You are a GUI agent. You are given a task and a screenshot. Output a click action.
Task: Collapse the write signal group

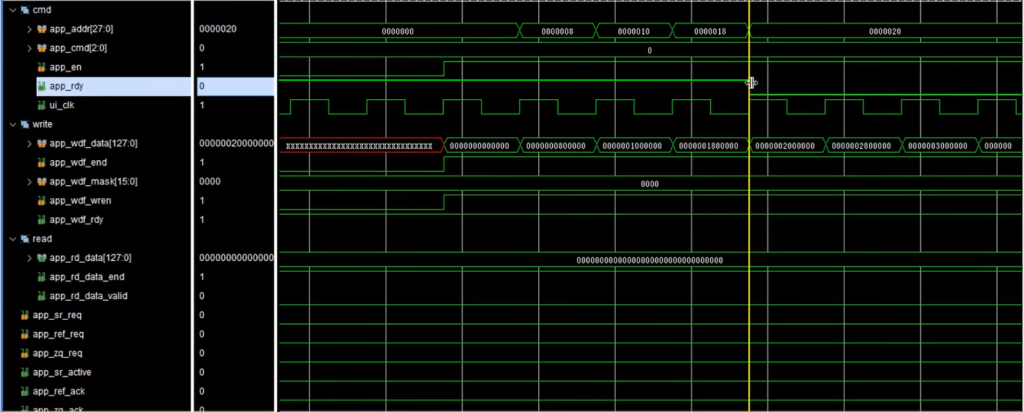(13, 124)
